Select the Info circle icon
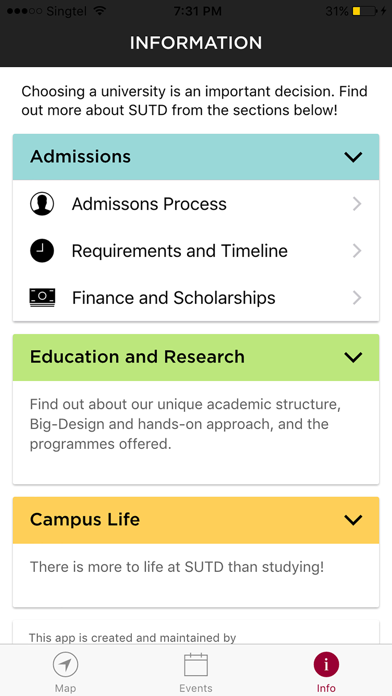Viewport: 392px width, 696px height. [x=326, y=665]
